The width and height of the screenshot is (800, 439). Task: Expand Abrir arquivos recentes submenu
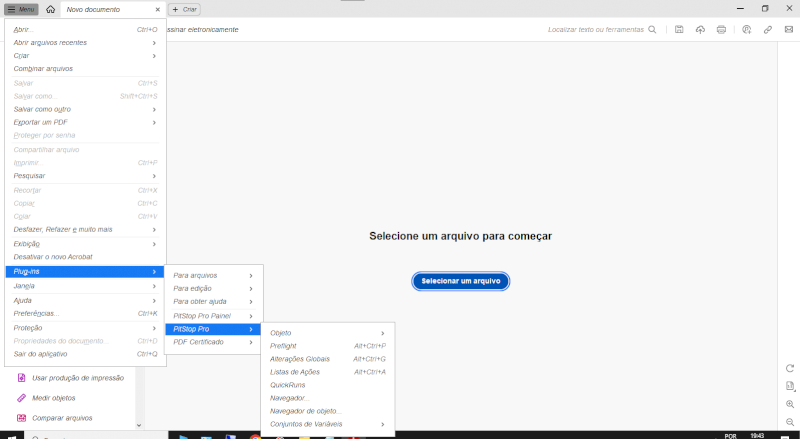[x=85, y=42]
